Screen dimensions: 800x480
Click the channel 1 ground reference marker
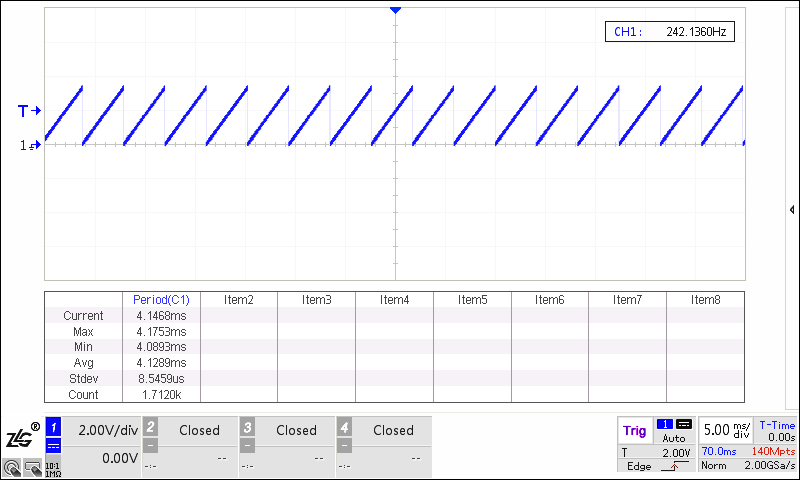pos(29,145)
